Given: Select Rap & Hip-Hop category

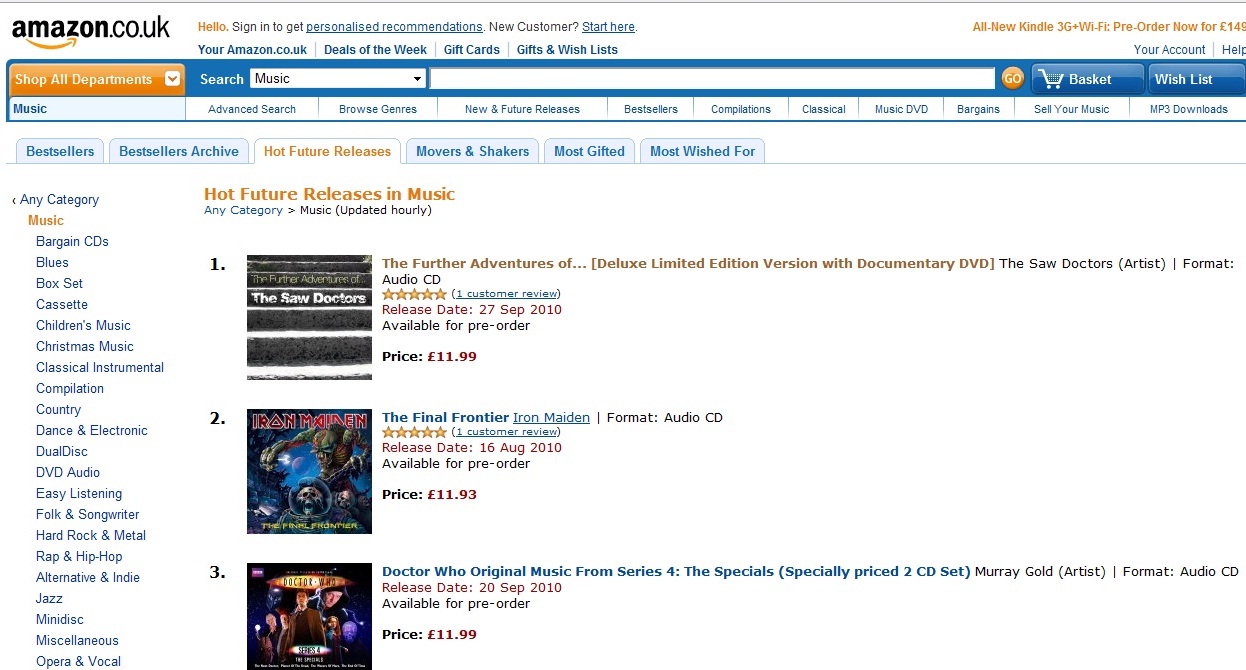Looking at the screenshot, I should [79, 556].
